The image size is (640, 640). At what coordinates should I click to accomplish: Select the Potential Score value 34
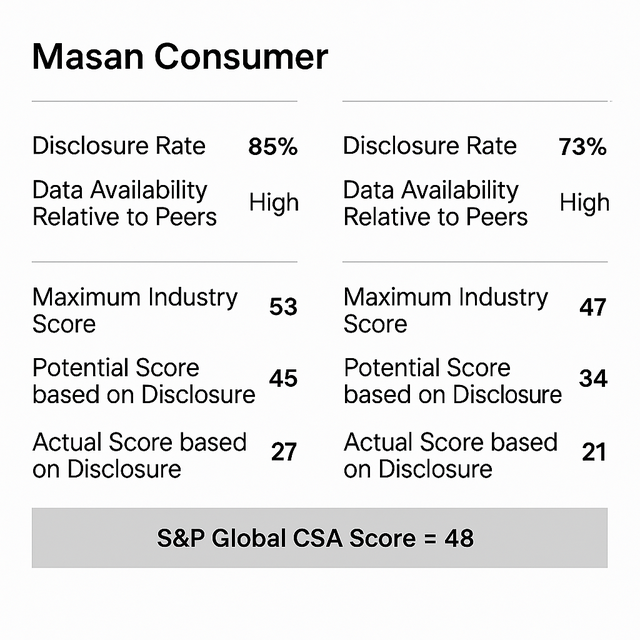coord(593,378)
